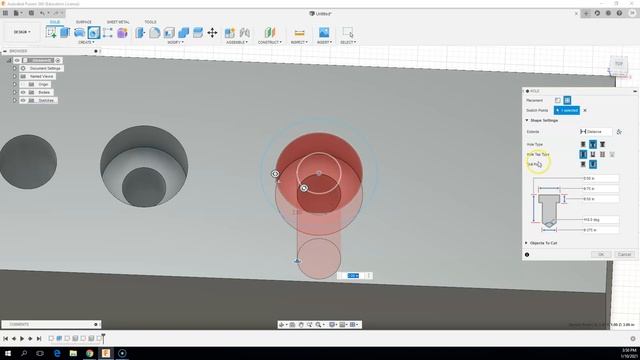Choose the Revolve tool in Create group
The image size is (640, 360).
click(79, 32)
